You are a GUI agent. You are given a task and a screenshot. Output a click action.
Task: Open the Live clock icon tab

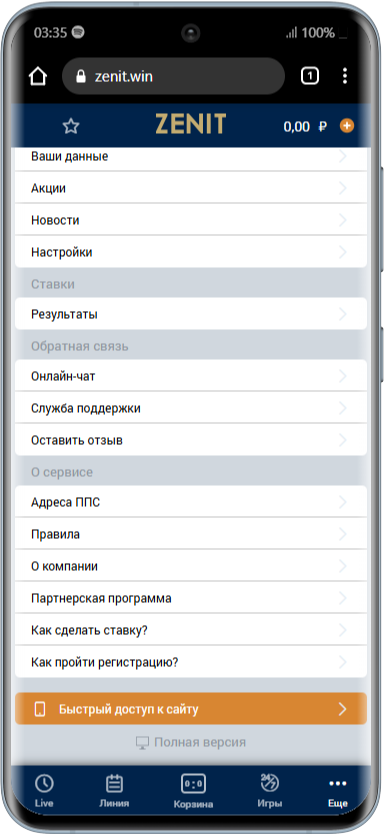[44, 791]
